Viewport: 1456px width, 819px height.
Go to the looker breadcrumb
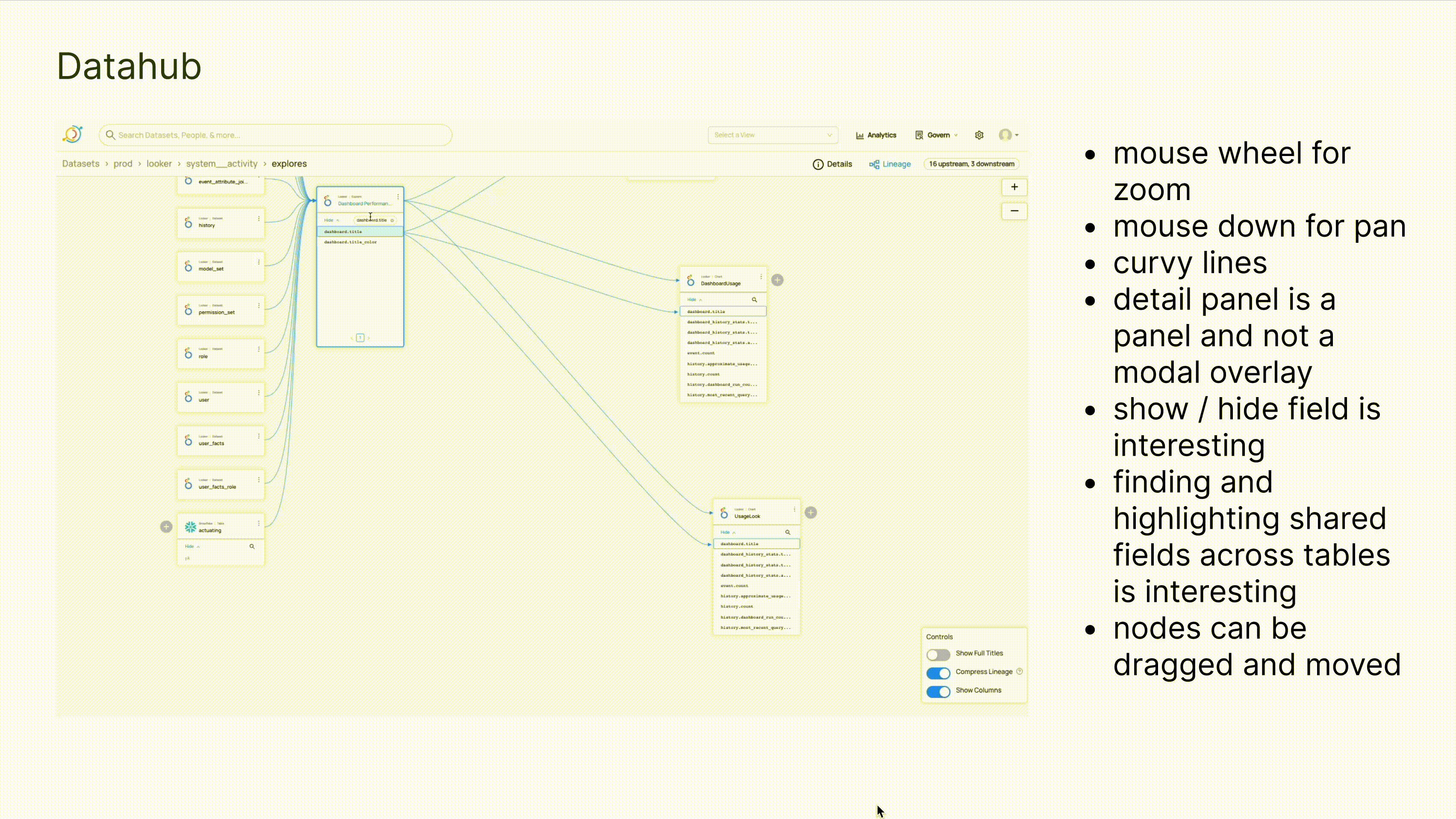tap(159, 163)
